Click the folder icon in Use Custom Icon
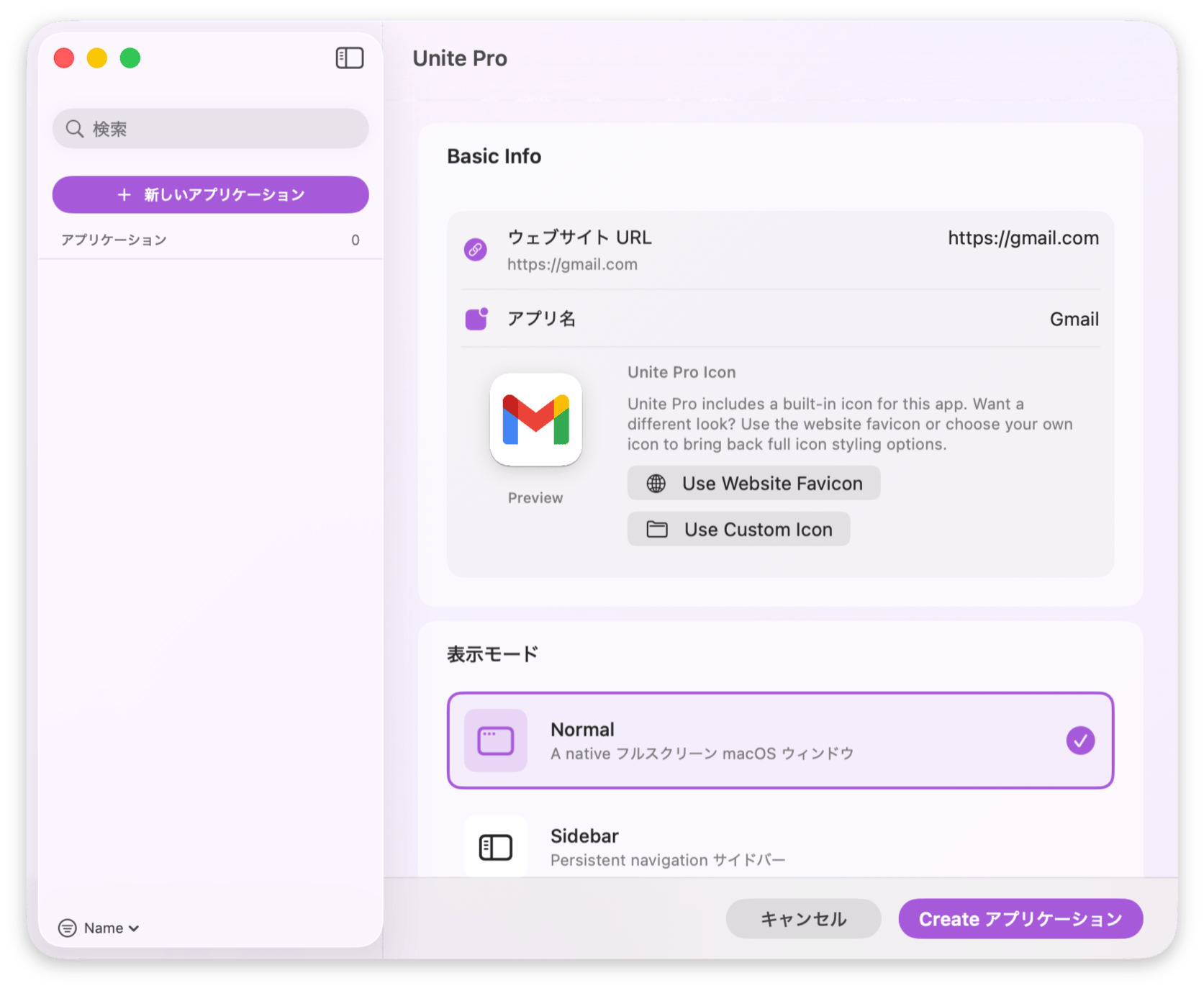 point(656,530)
